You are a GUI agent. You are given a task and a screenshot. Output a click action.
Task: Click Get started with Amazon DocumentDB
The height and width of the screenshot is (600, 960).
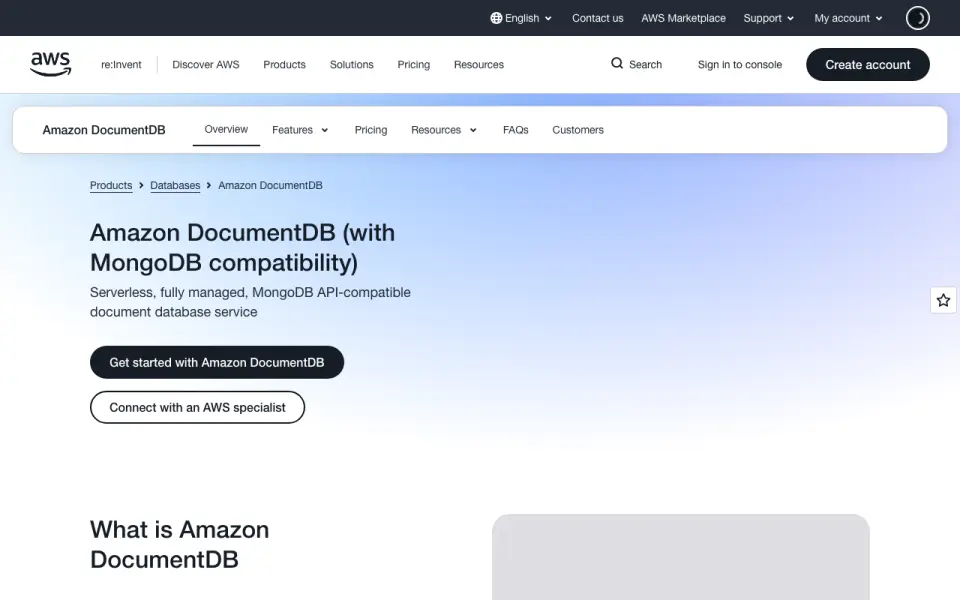coord(217,362)
